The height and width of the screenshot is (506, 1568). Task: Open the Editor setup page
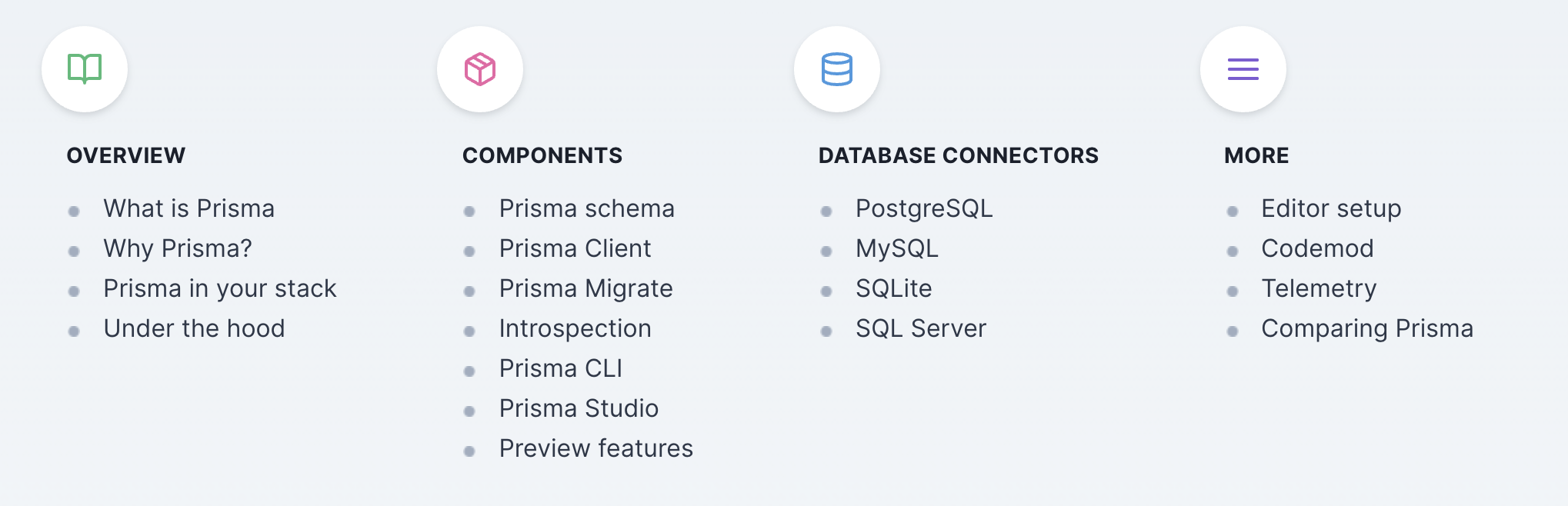click(1332, 208)
